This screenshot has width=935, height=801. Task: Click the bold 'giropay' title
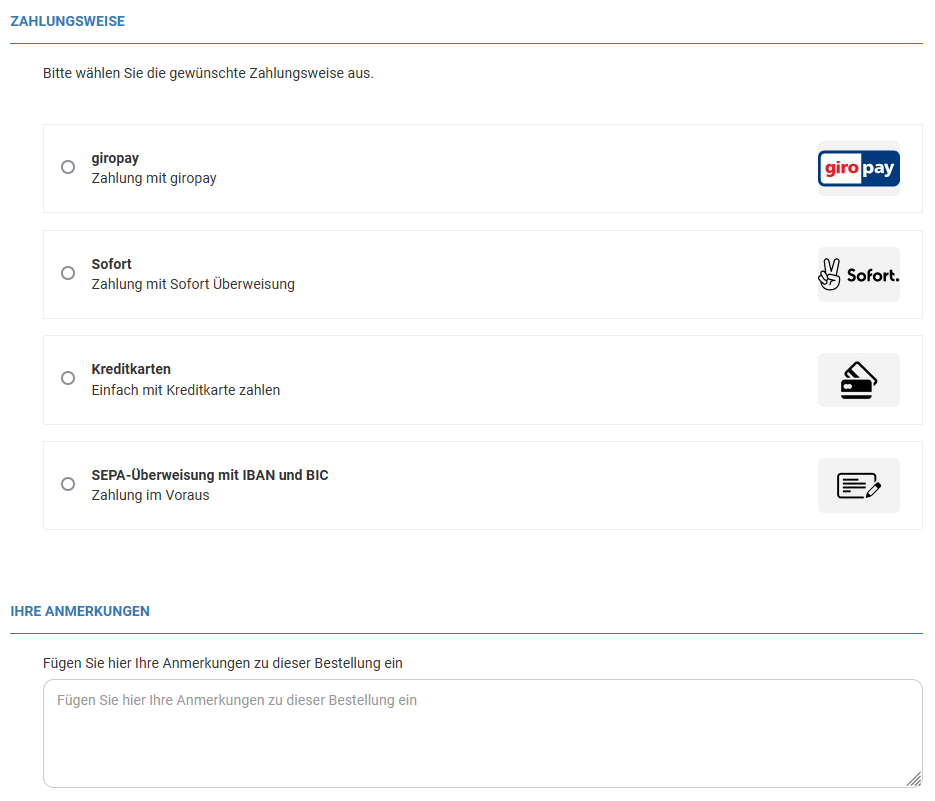(x=115, y=158)
